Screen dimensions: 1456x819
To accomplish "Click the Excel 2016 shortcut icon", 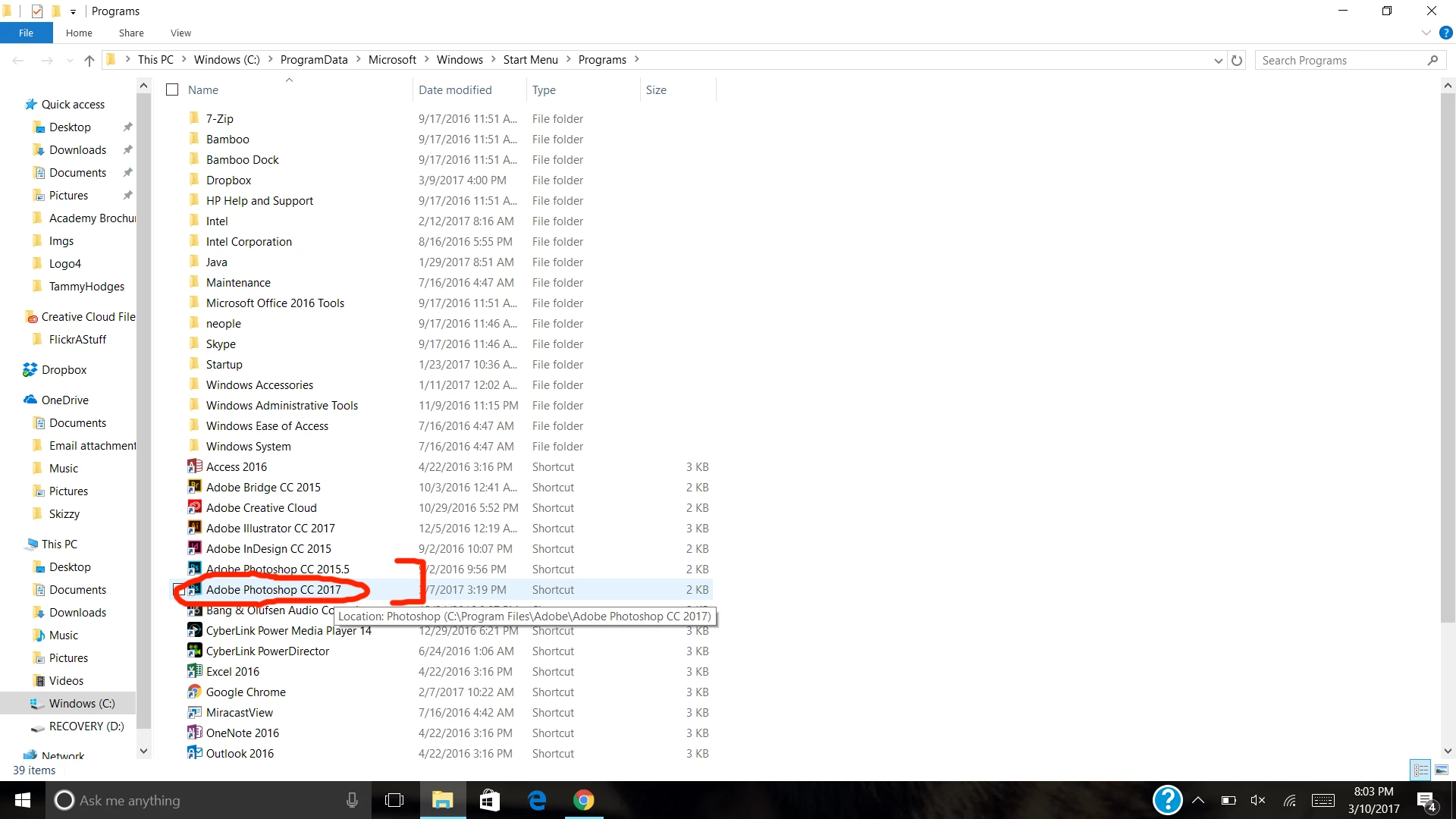I will 195,671.
